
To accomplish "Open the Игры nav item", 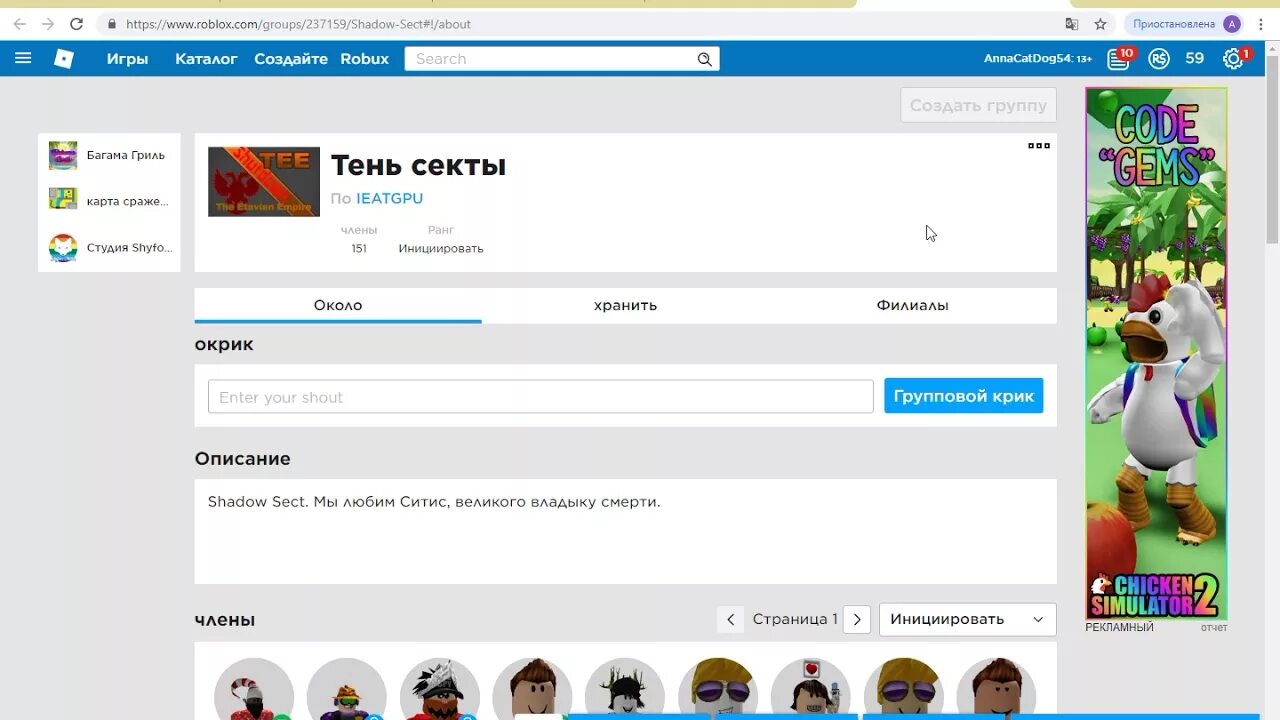I will pos(127,59).
